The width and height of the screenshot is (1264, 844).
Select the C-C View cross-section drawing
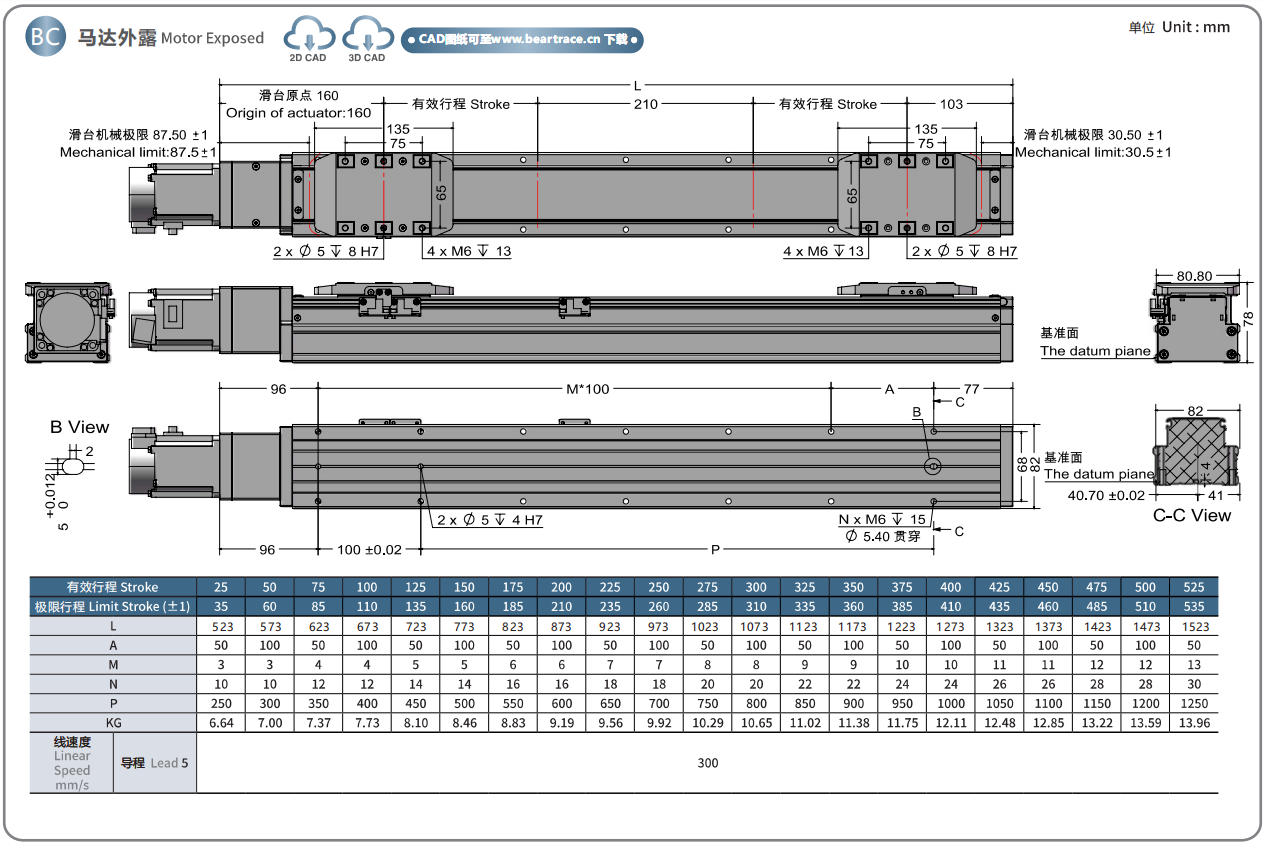(x=1194, y=451)
